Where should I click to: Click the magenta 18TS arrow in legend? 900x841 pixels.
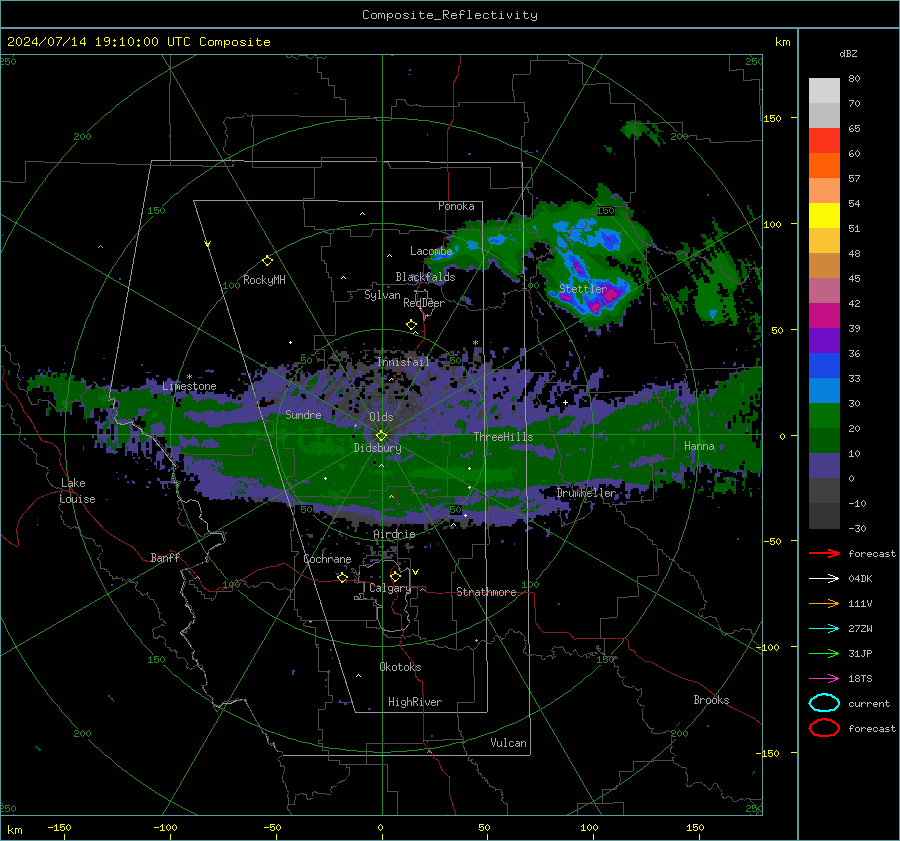point(824,679)
